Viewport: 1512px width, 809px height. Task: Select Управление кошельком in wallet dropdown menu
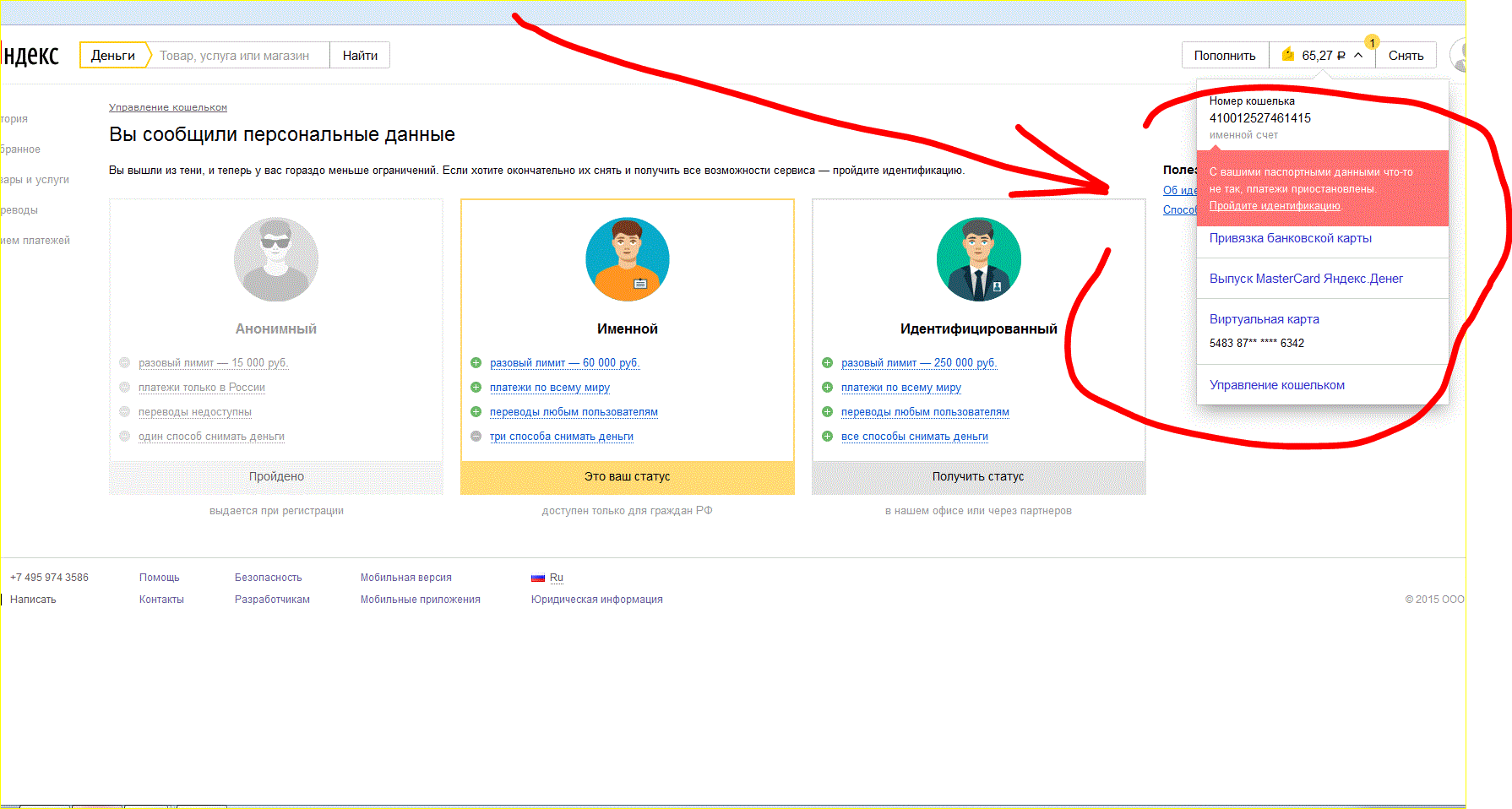[1277, 385]
